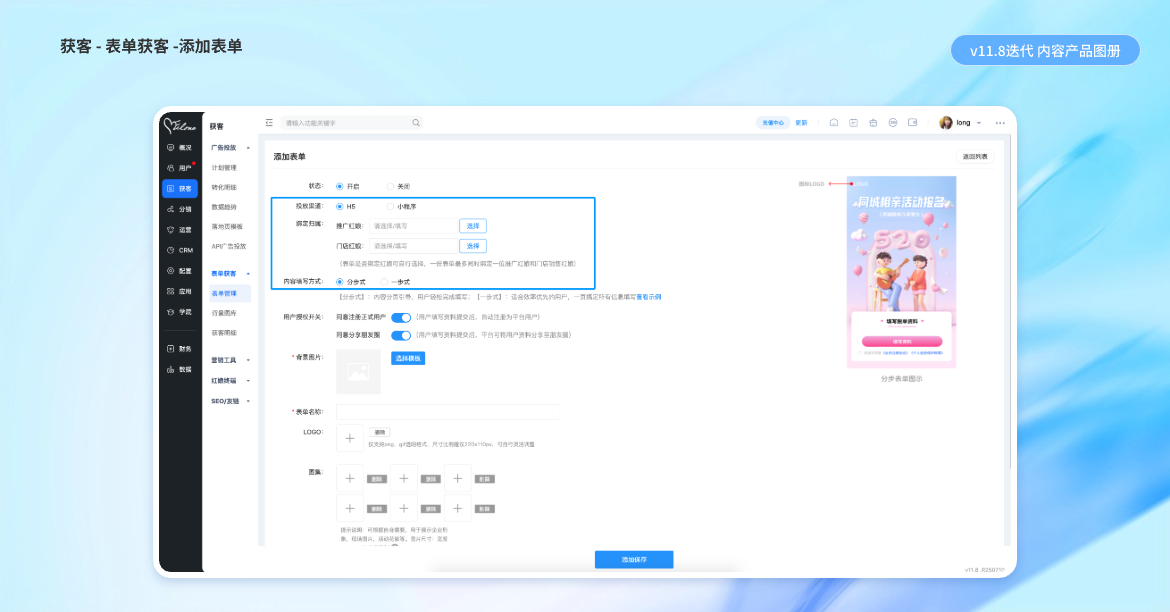Open 转化明细 submenu item
This screenshot has width=1170, height=612.
pos(224,187)
